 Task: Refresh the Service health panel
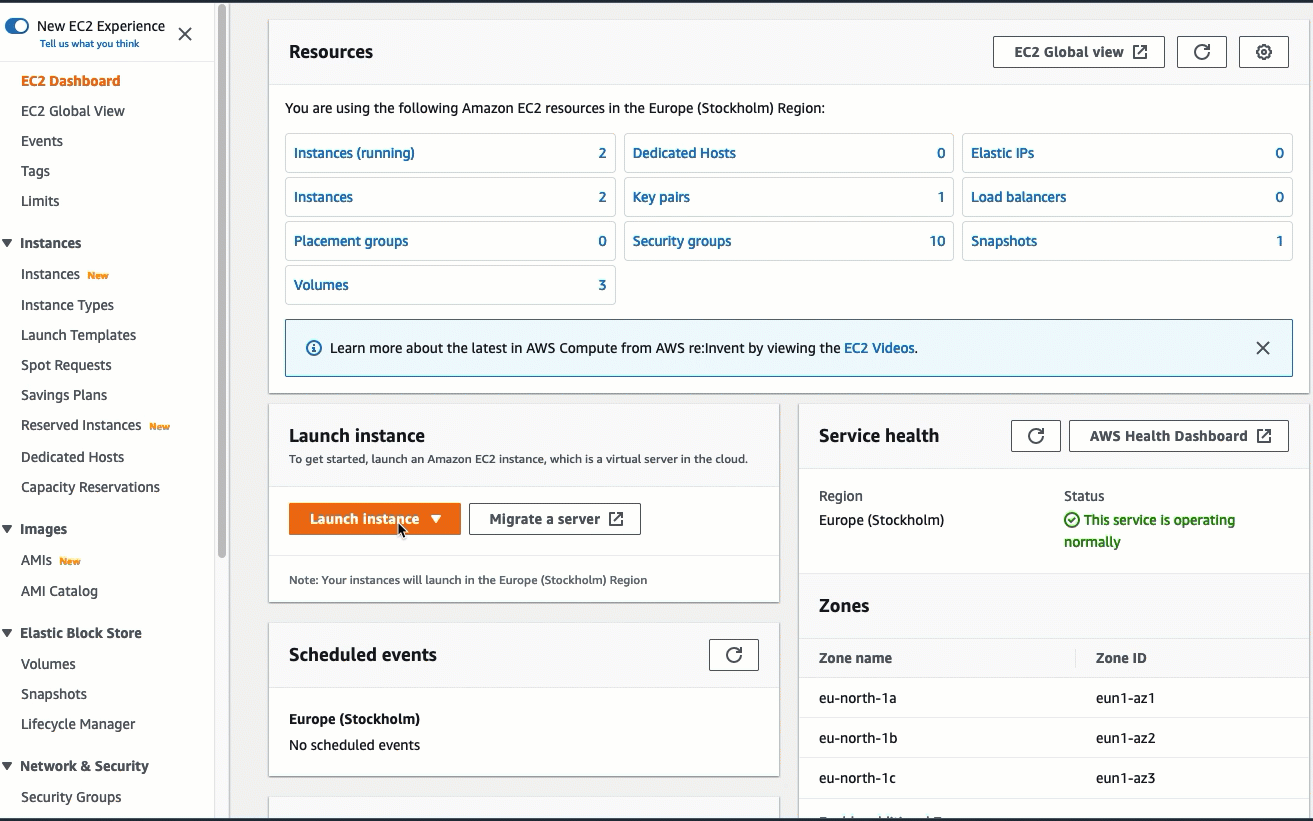pyautogui.click(x=1035, y=435)
